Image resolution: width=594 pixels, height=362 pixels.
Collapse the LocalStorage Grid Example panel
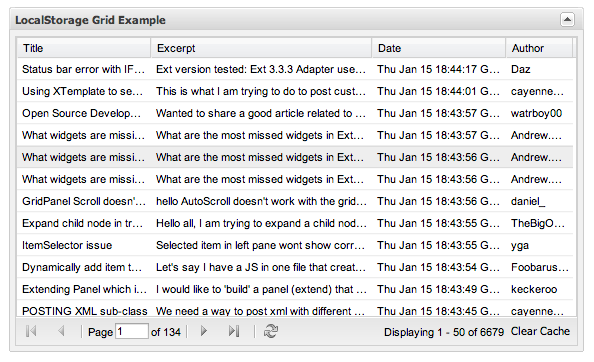point(567,20)
